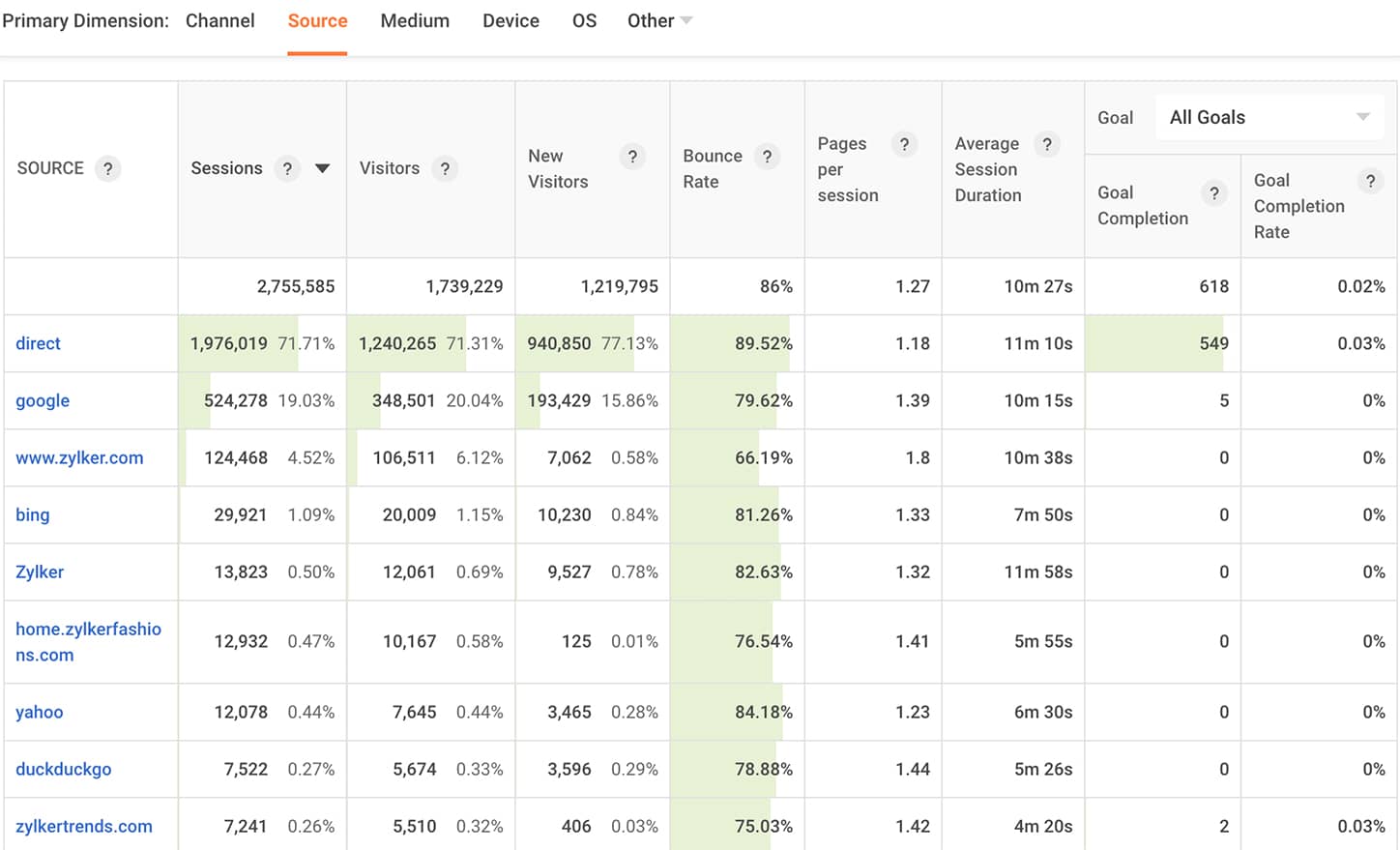
Task: Click the Sessions help icon
Action: pyautogui.click(x=287, y=168)
